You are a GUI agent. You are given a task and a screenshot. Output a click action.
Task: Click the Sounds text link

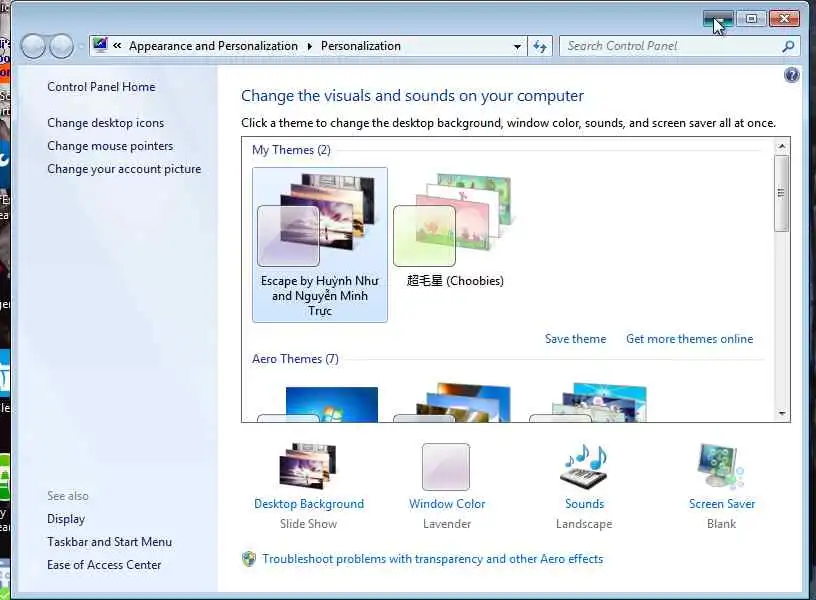click(584, 504)
